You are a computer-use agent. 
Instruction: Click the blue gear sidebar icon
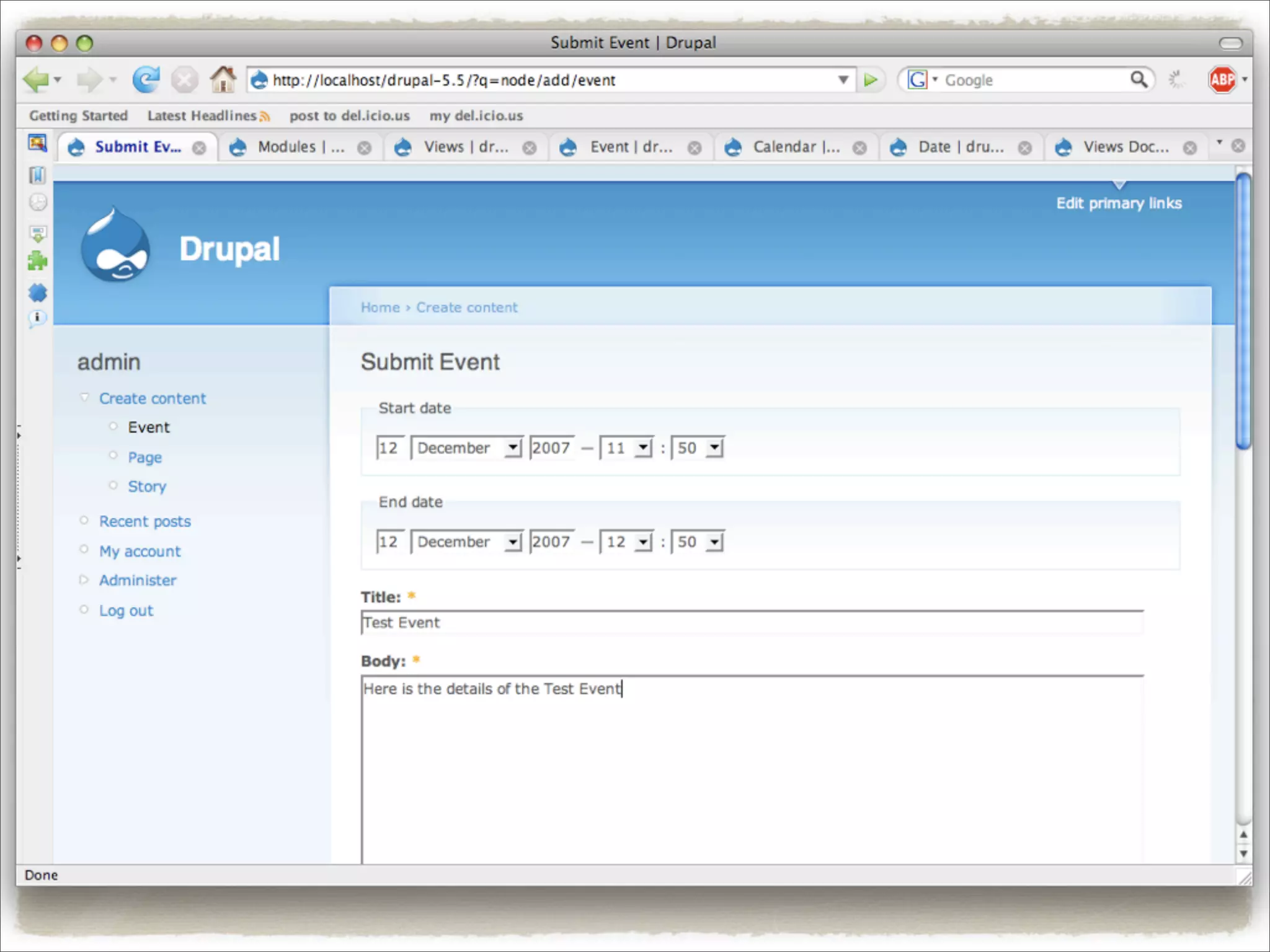[38, 293]
